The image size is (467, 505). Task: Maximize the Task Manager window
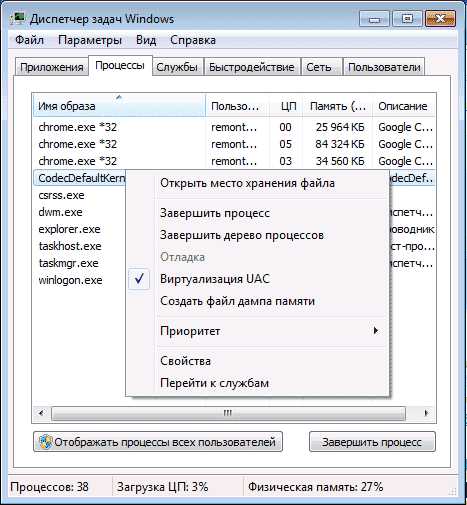pyautogui.click(x=407, y=19)
